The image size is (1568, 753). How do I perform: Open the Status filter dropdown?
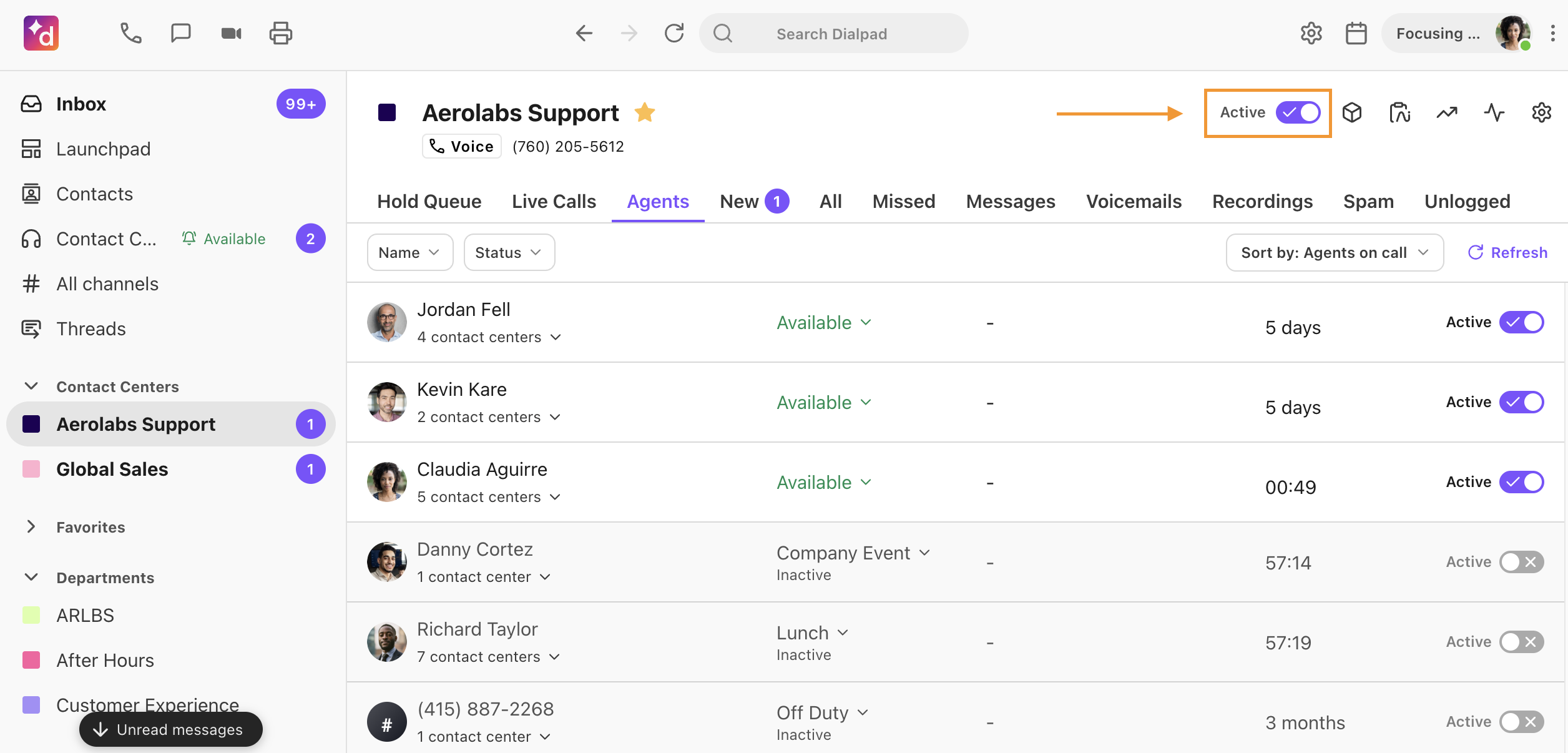pos(509,252)
